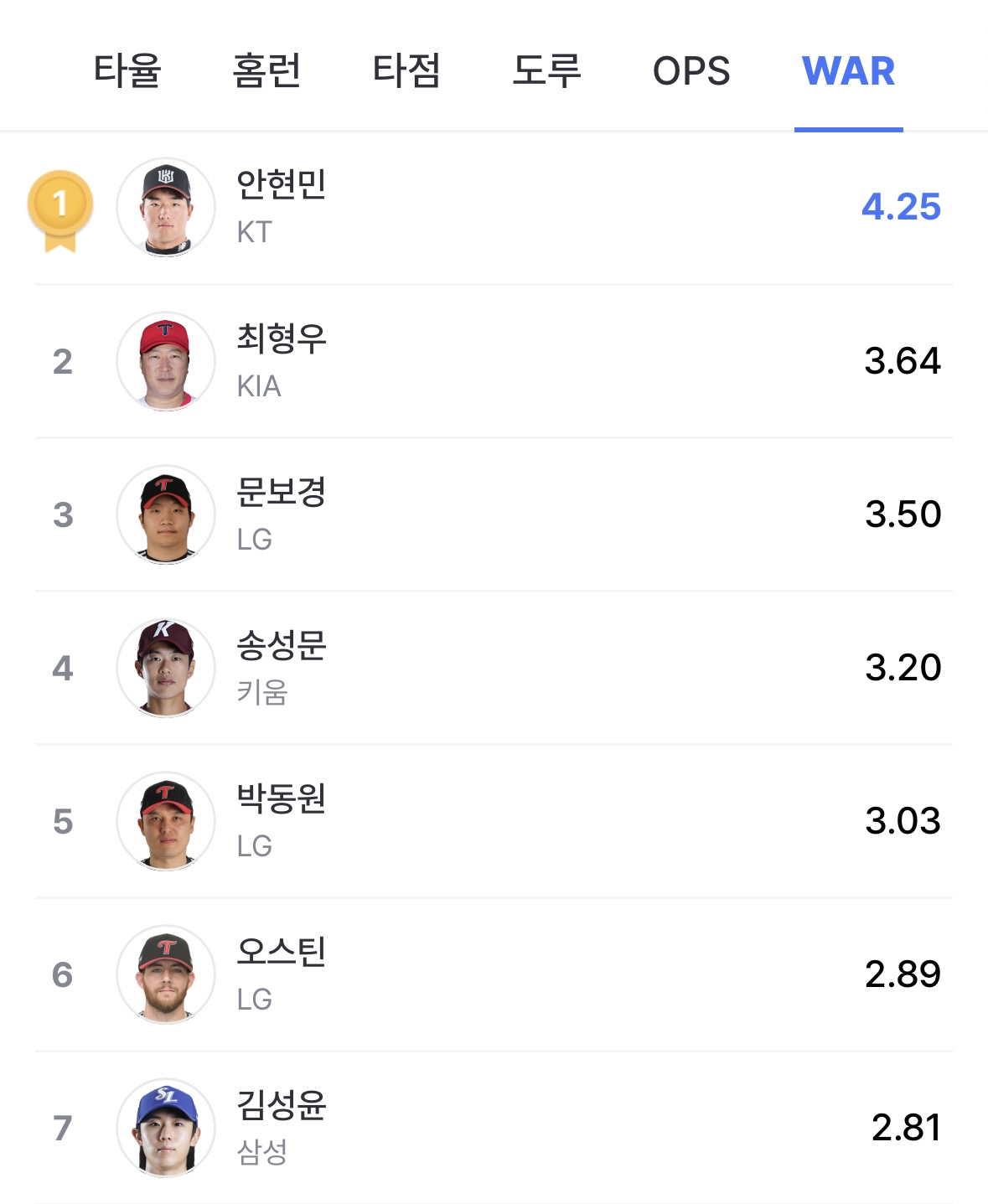Viewport: 988px width, 1204px height.
Task: Open 송성문's profile photo
Action: 166,668
